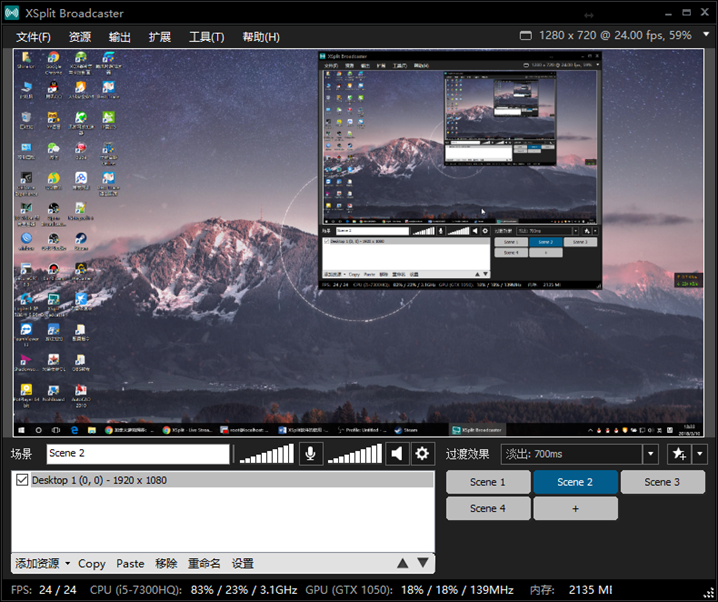Move source down with the down triangle
Viewport: 718px width, 602px height.
pos(423,563)
